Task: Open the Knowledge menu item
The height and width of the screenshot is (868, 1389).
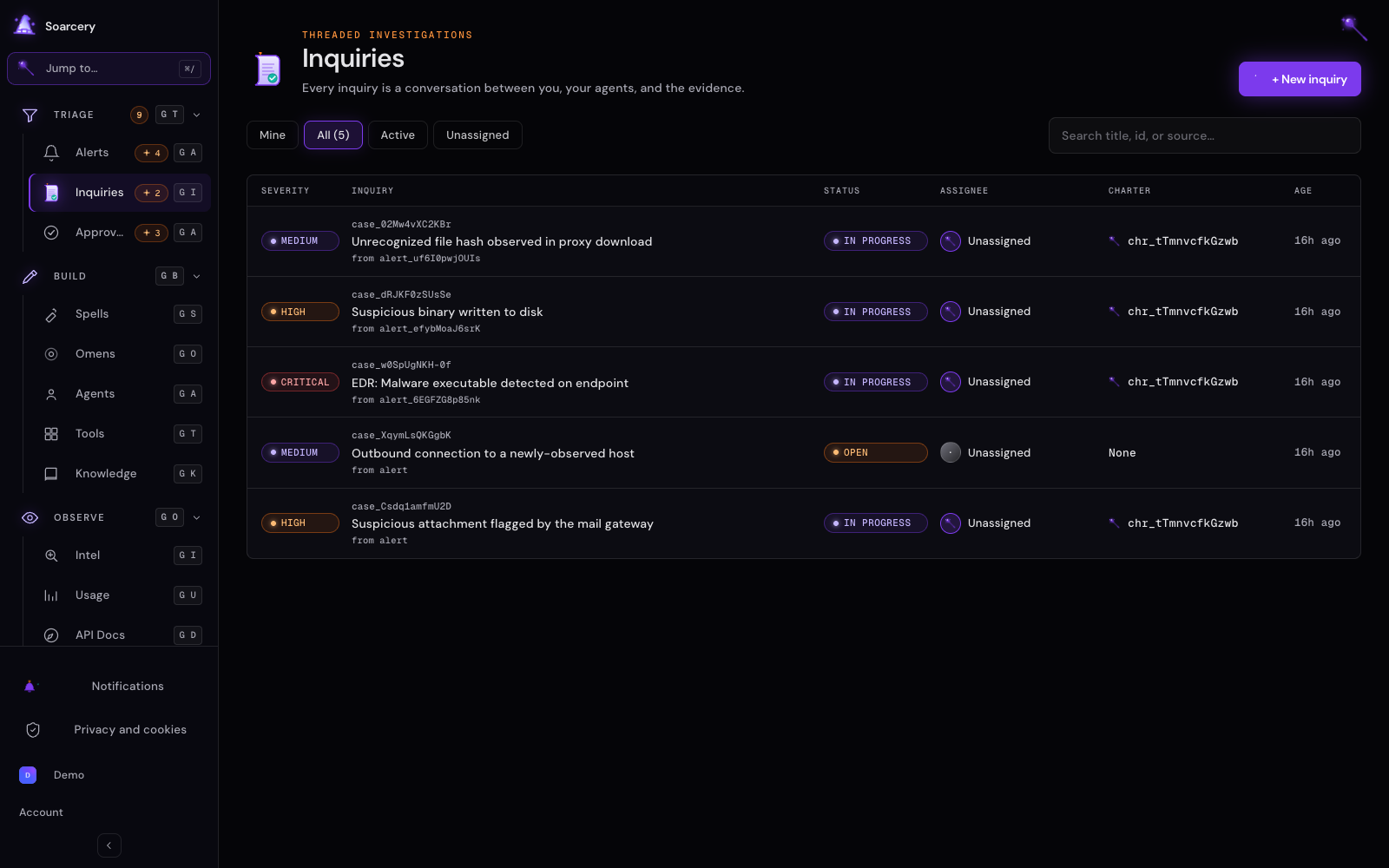Action: click(x=120, y=474)
